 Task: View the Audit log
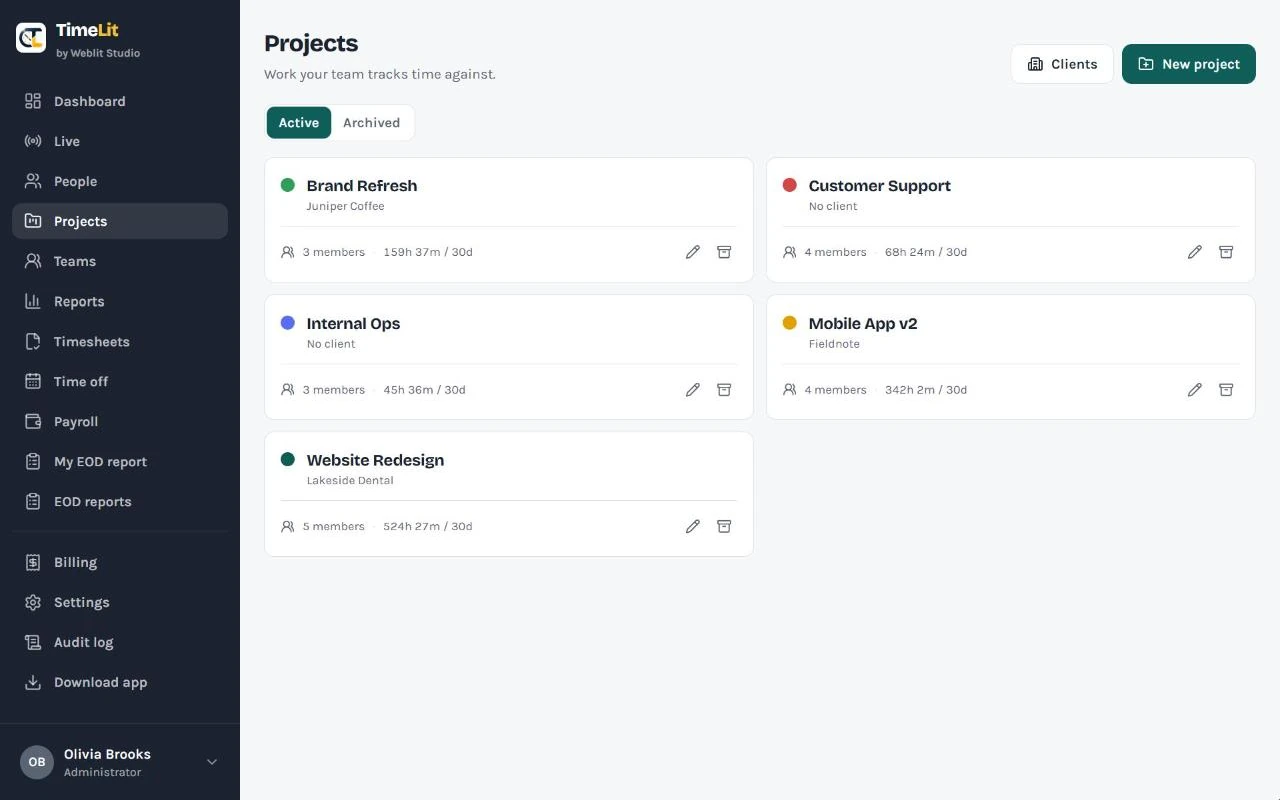coord(120,642)
